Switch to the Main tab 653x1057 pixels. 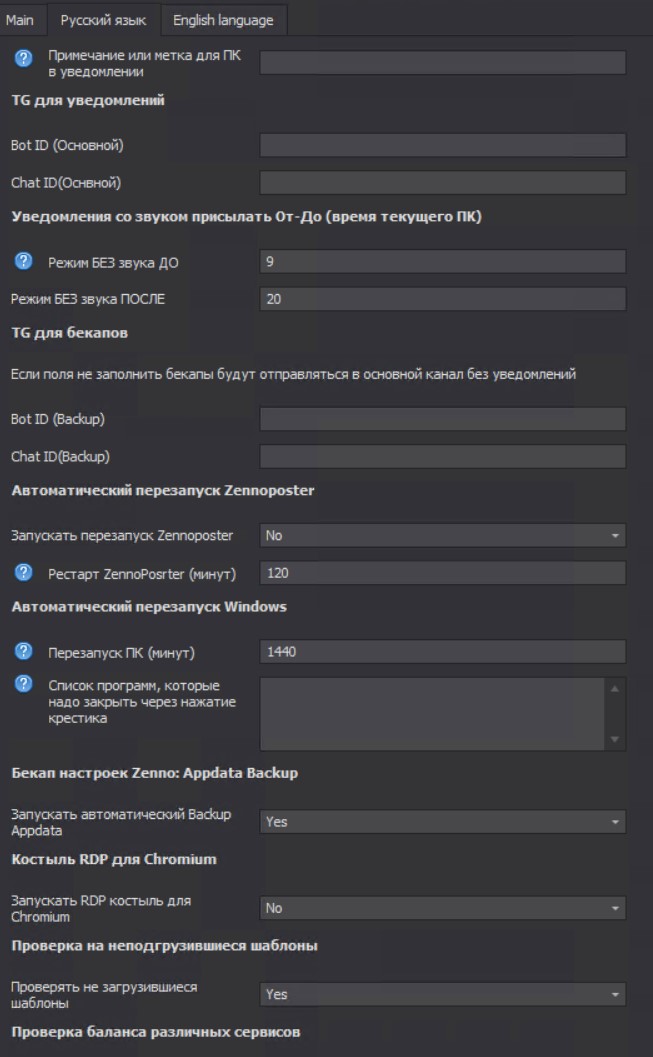(21, 20)
